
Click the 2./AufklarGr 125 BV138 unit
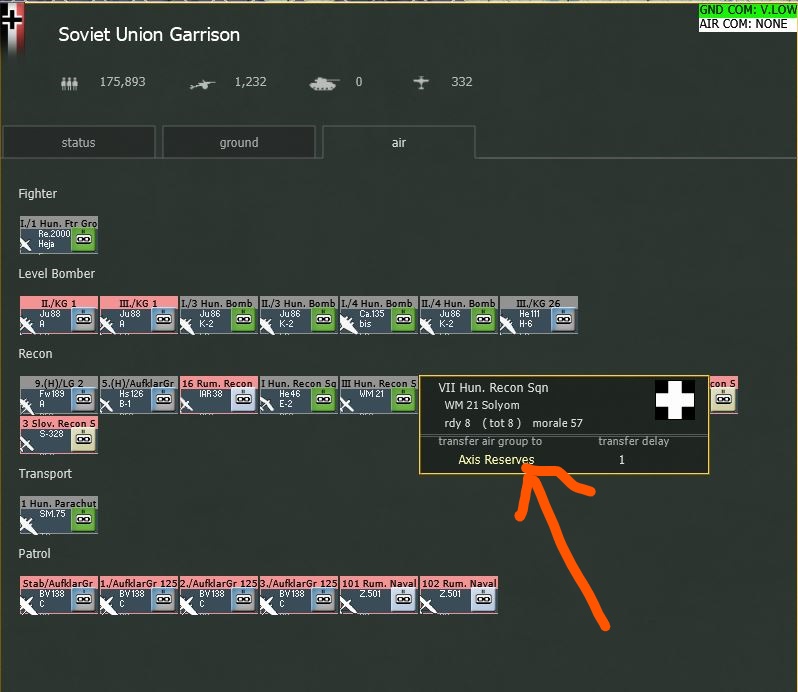219,595
